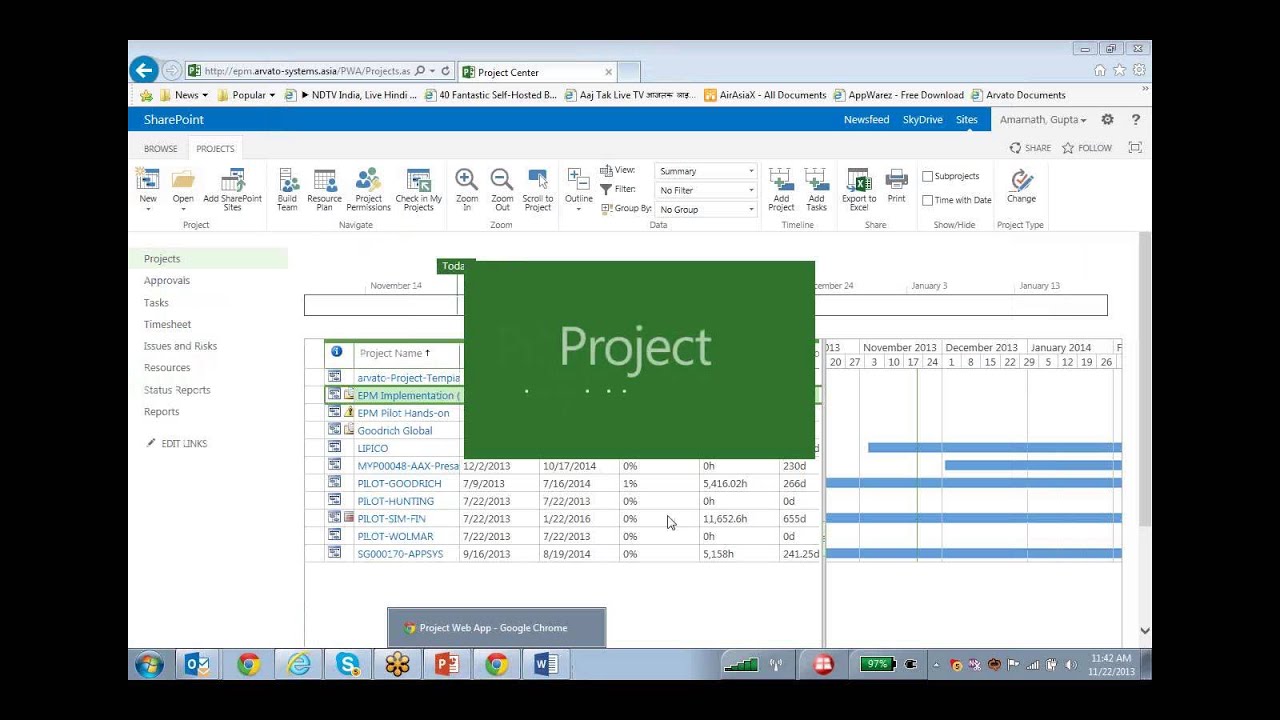This screenshot has width=1280, height=720.
Task: Switch to the PROJECTS ribbon tab
Action: coord(215,149)
